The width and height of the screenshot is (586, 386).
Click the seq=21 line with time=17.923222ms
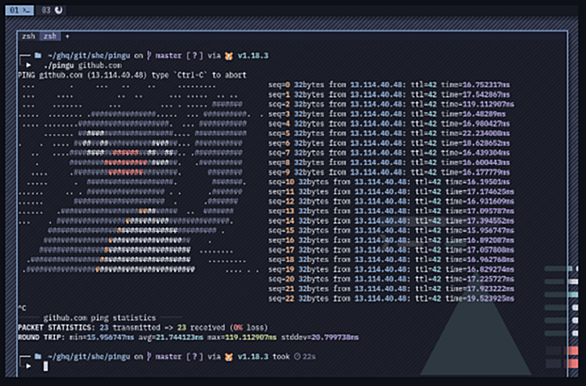coord(391,289)
